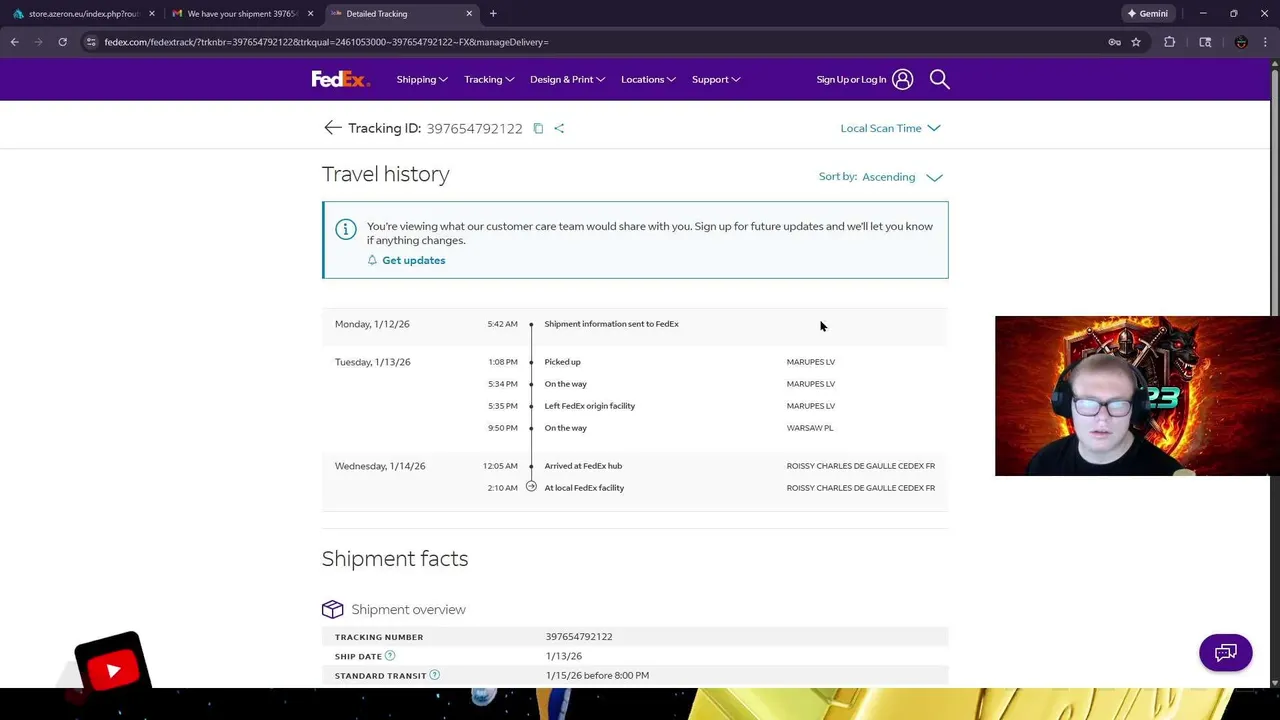Image resolution: width=1280 pixels, height=720 pixels.
Task: Click the WARSAW PL location
Action: coord(809,428)
